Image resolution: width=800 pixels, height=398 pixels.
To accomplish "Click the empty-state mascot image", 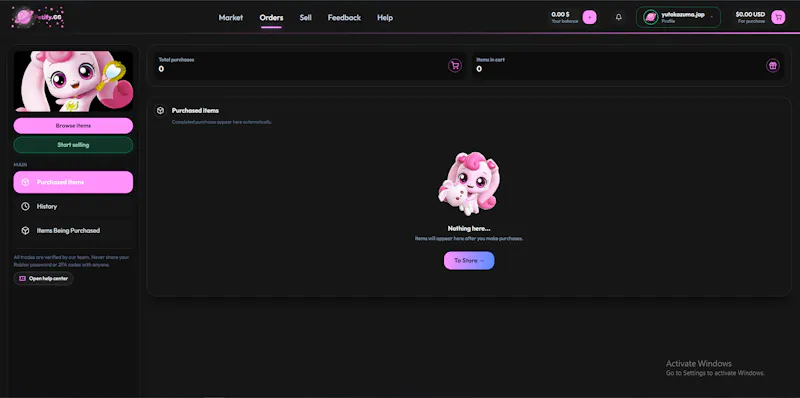I will (469, 184).
